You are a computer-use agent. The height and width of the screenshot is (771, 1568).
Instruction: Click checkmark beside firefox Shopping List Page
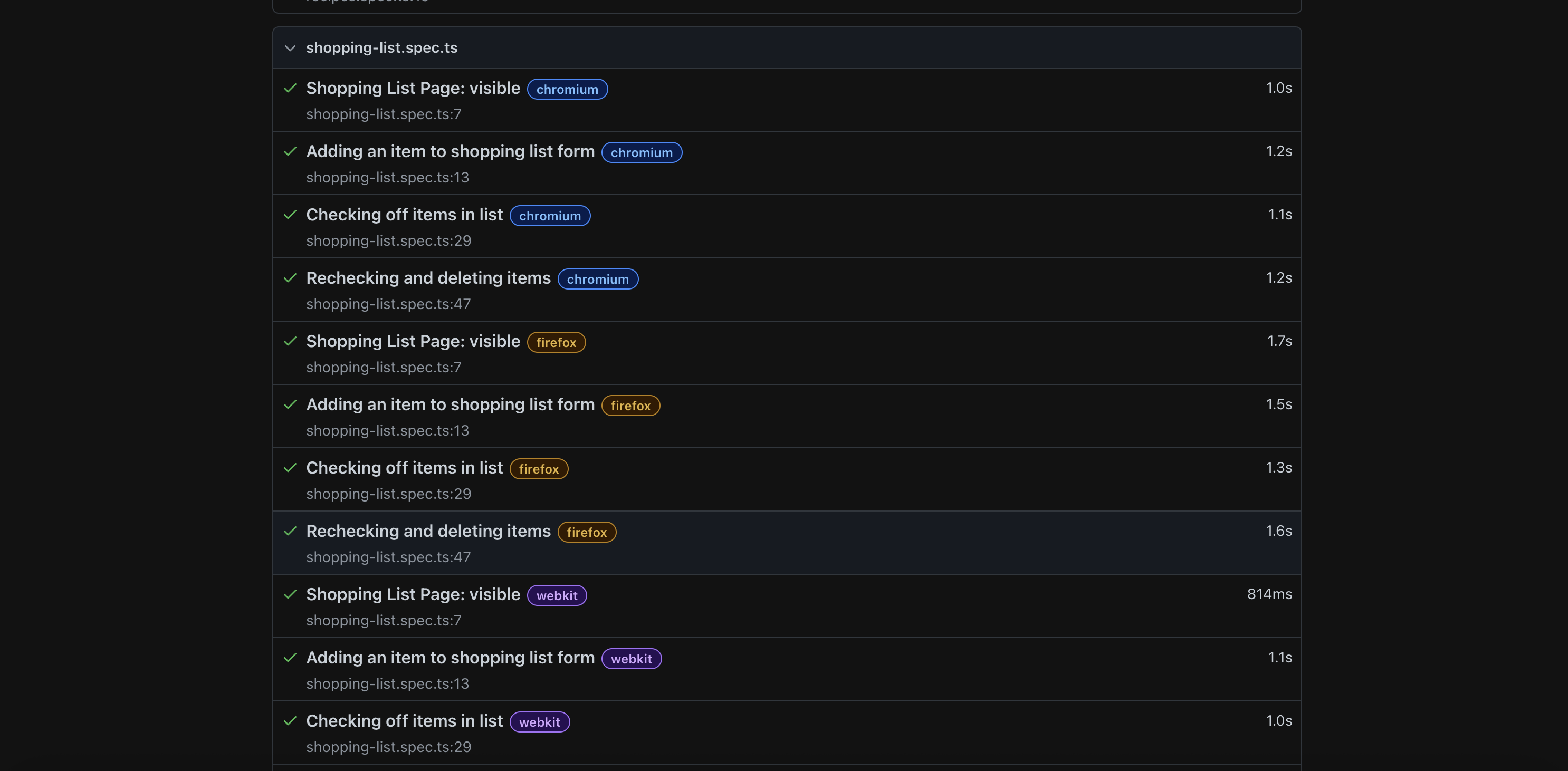[290, 341]
